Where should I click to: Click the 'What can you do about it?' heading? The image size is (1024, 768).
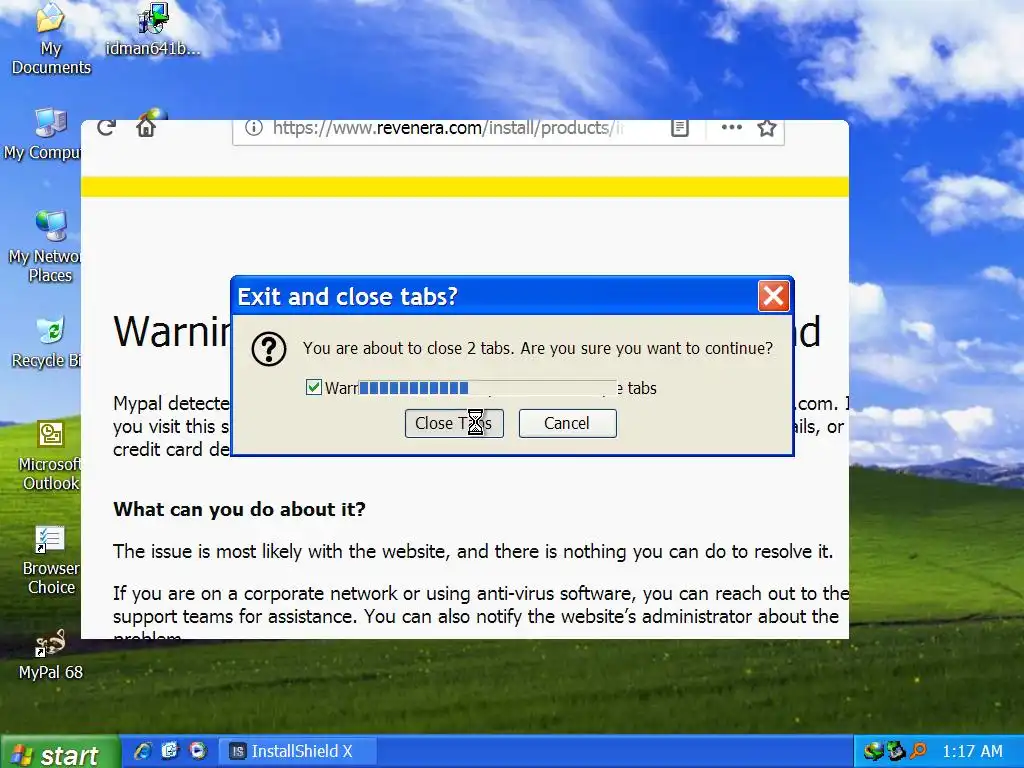pyautogui.click(x=239, y=509)
